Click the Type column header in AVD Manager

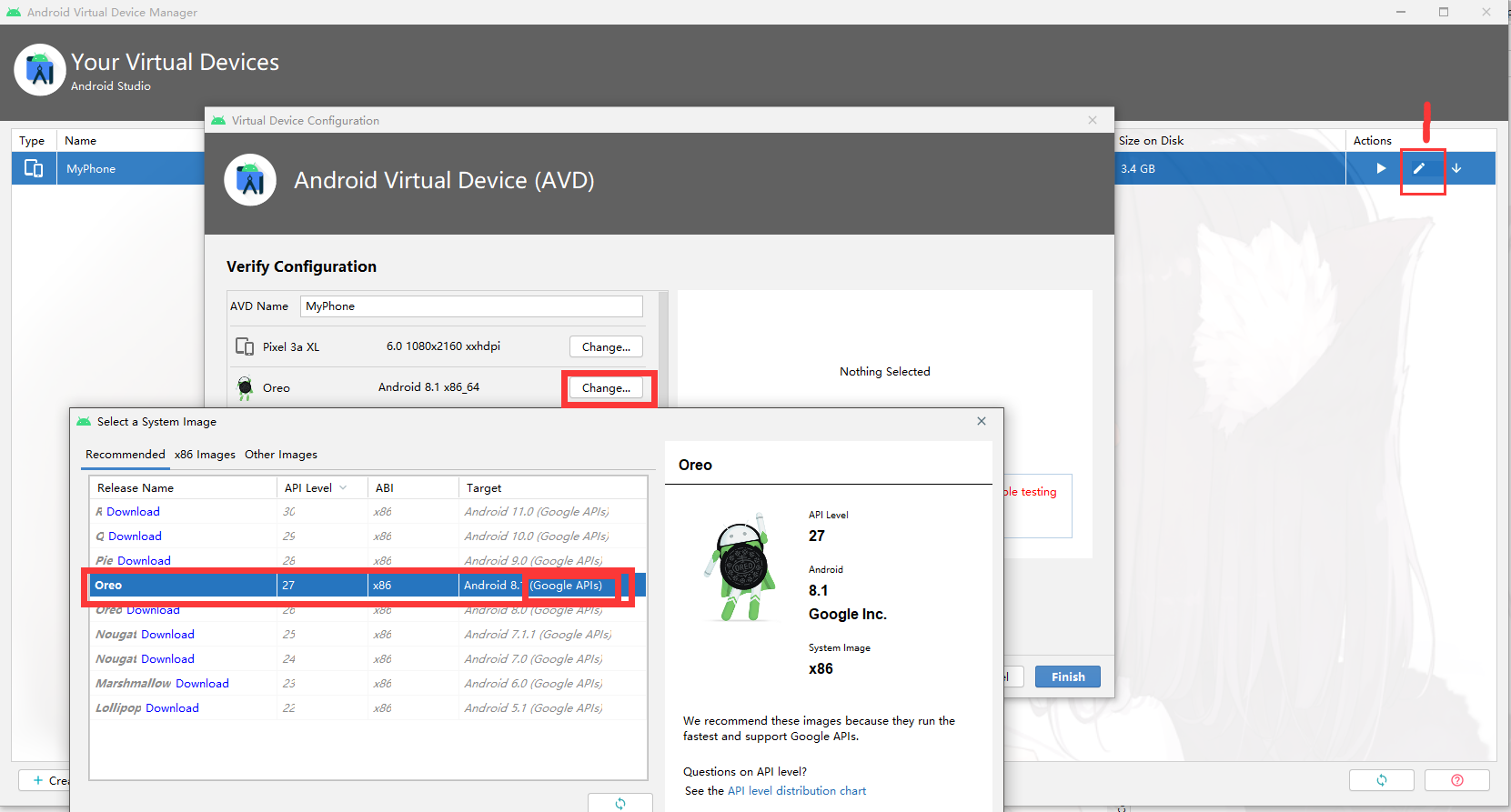click(34, 141)
